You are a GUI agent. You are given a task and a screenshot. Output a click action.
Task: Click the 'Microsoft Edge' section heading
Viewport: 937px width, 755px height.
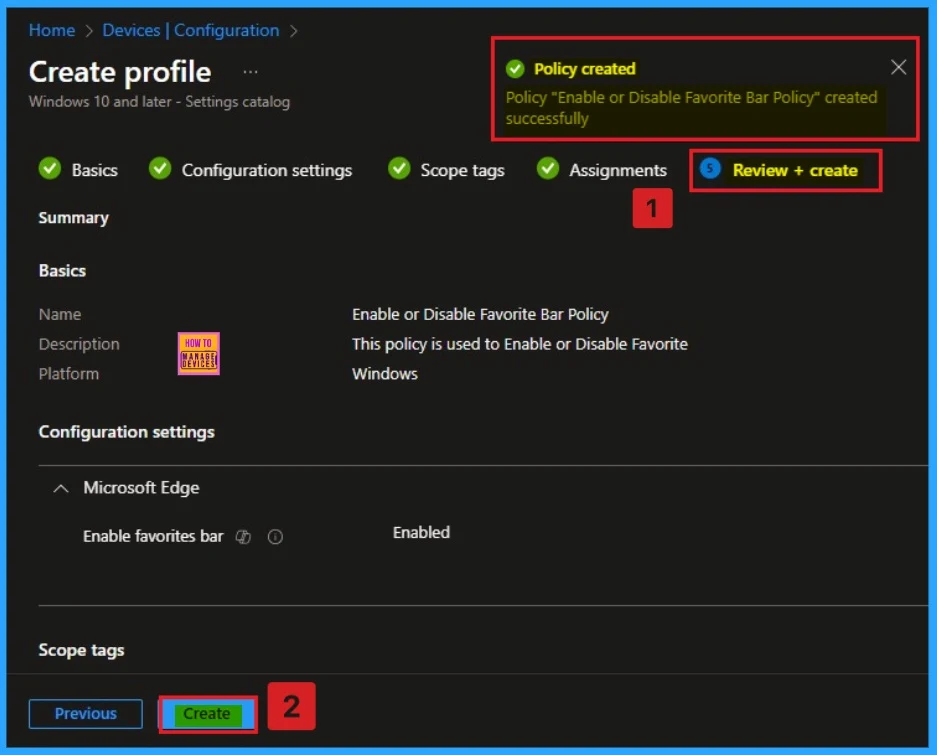[141, 488]
